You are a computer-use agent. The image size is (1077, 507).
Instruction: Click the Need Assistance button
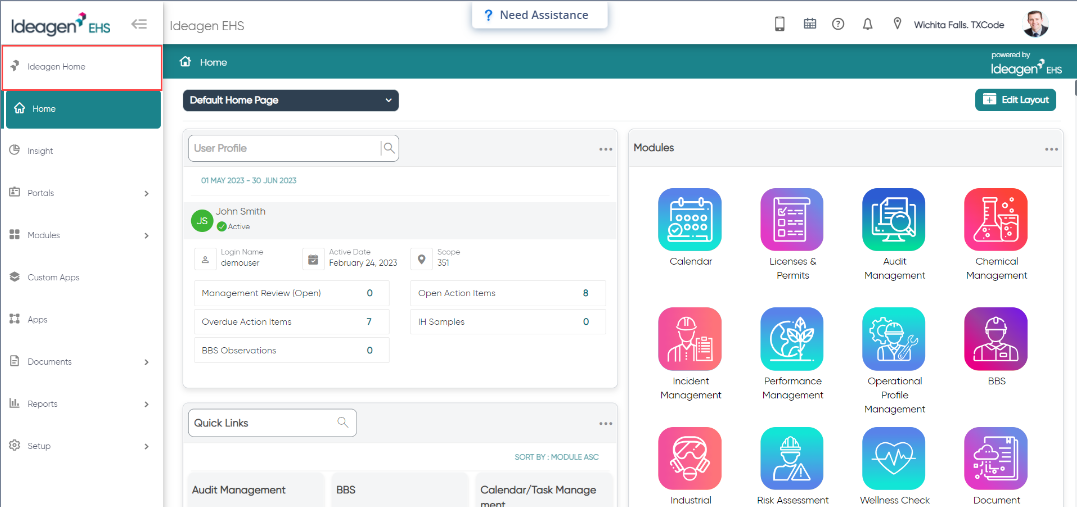tap(539, 15)
